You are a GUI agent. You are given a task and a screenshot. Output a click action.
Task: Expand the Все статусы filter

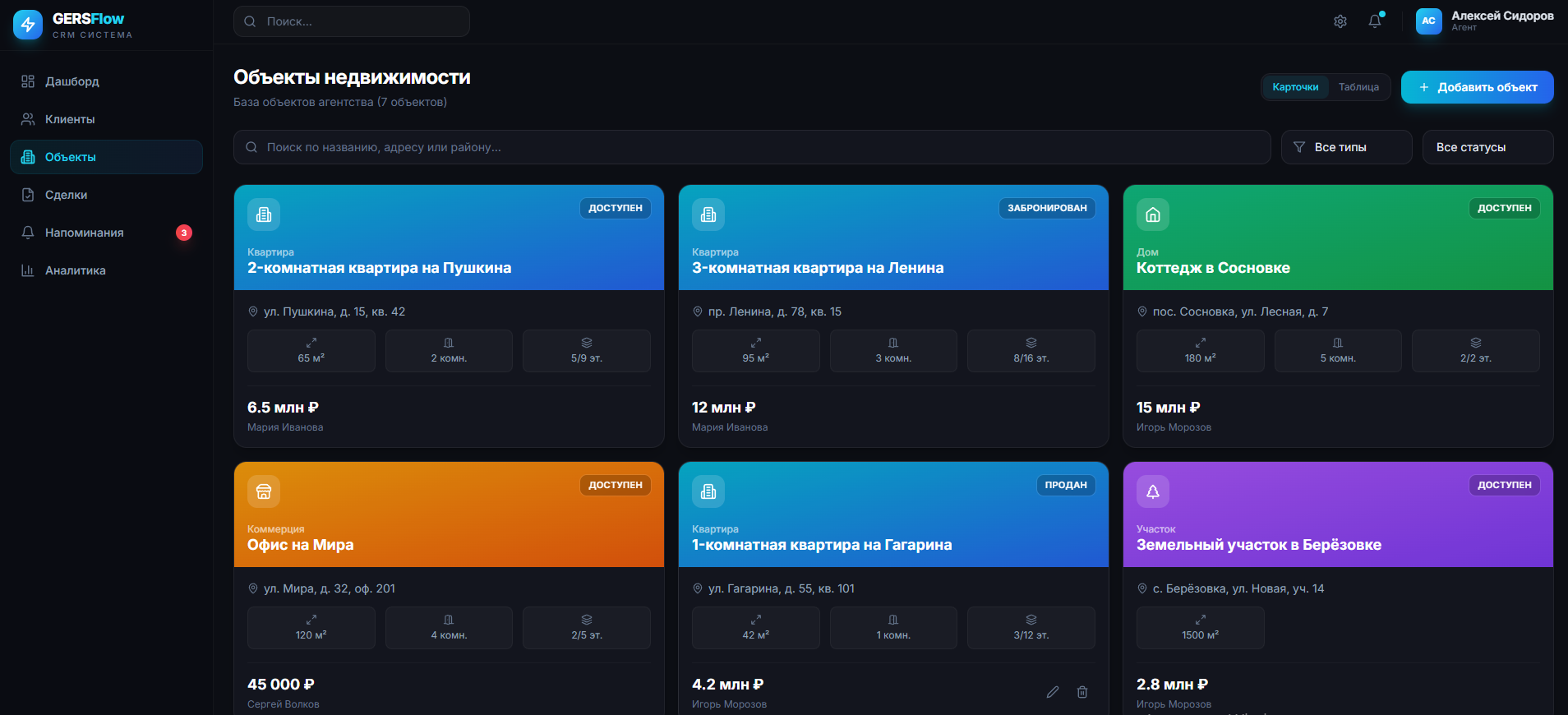[1487, 147]
